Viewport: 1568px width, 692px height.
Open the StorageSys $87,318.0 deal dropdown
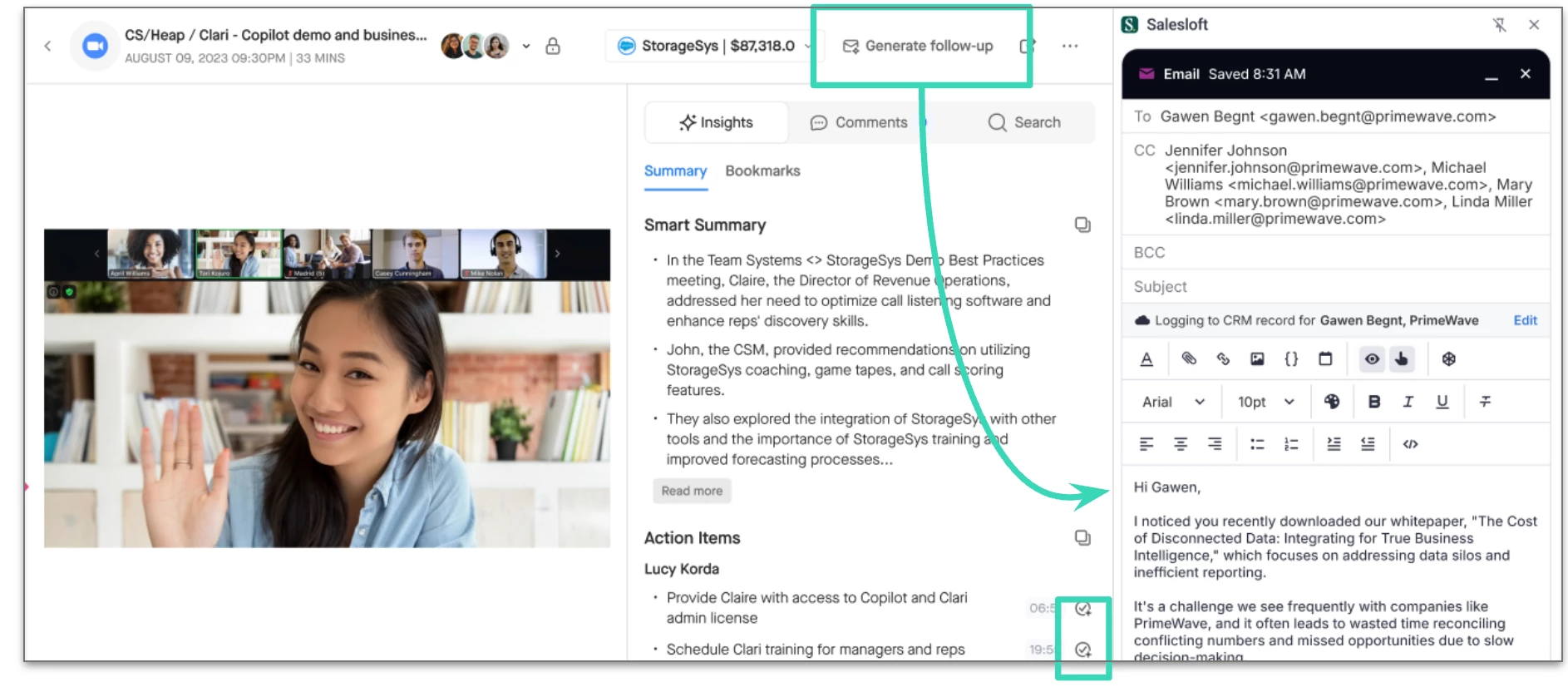[x=714, y=46]
